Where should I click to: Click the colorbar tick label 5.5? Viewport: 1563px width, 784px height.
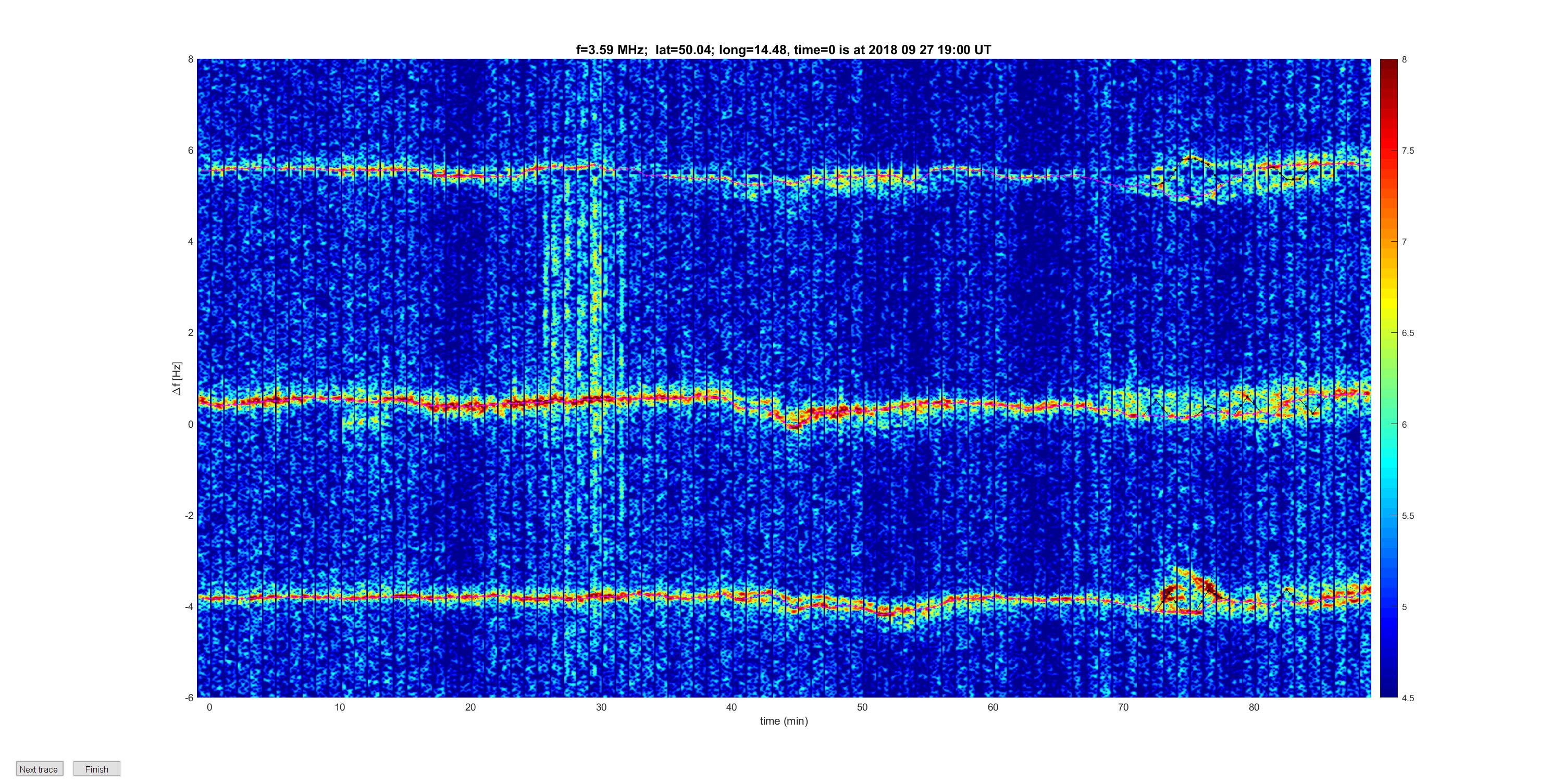pyautogui.click(x=1408, y=516)
